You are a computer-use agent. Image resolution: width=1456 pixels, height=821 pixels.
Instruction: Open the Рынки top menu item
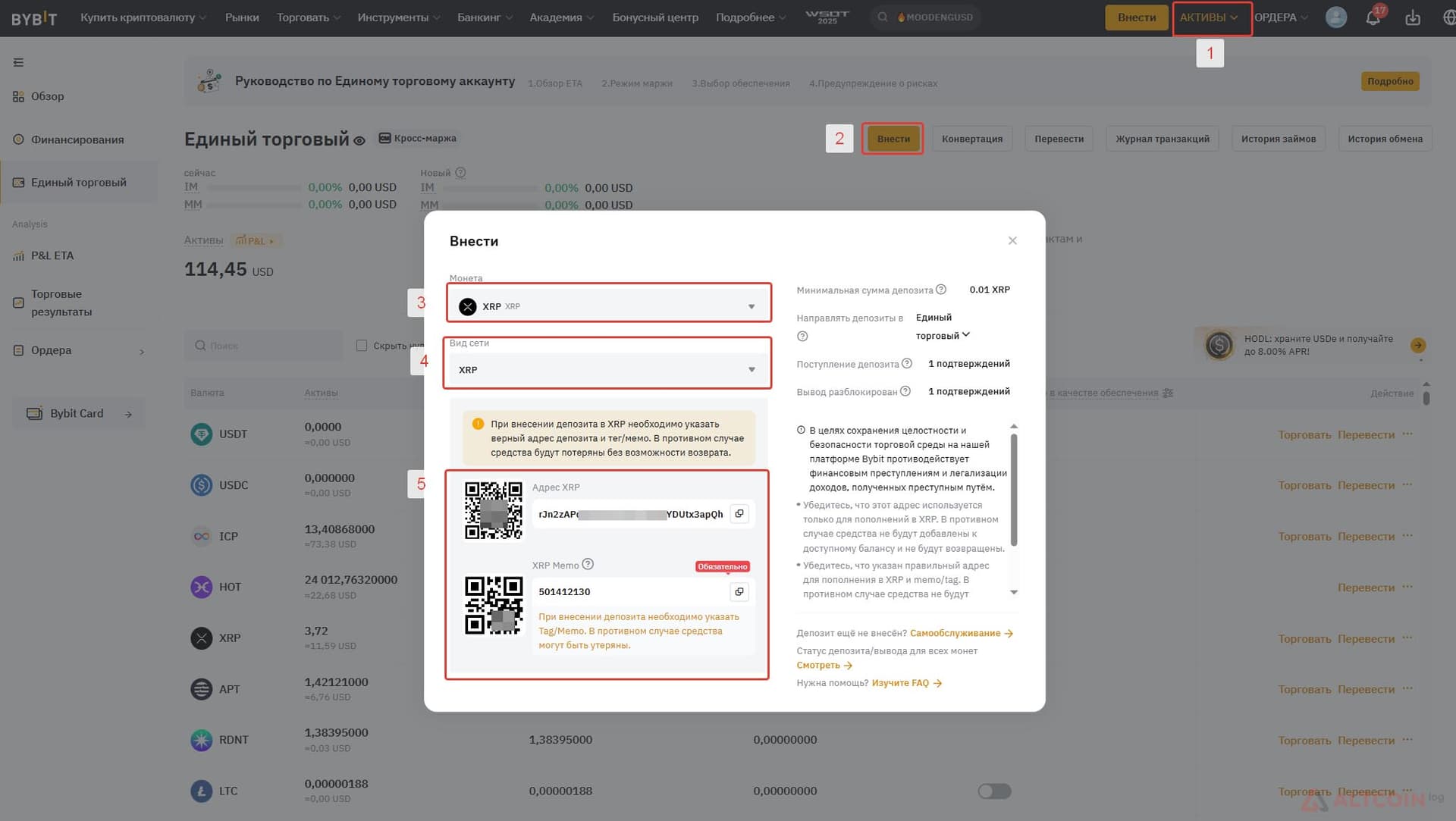(242, 17)
